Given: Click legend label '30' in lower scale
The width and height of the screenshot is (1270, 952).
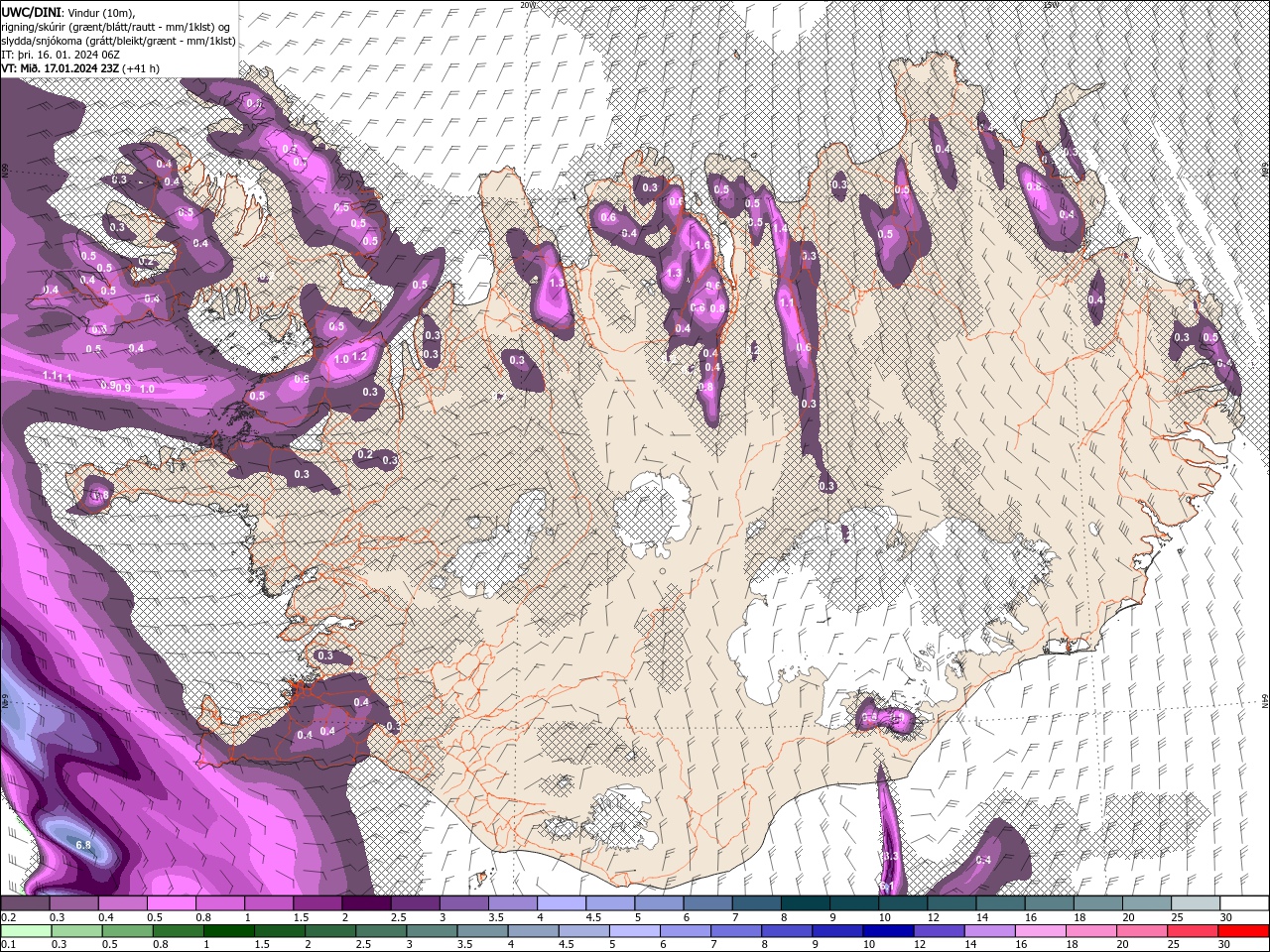Looking at the screenshot, I should coord(1226,945).
